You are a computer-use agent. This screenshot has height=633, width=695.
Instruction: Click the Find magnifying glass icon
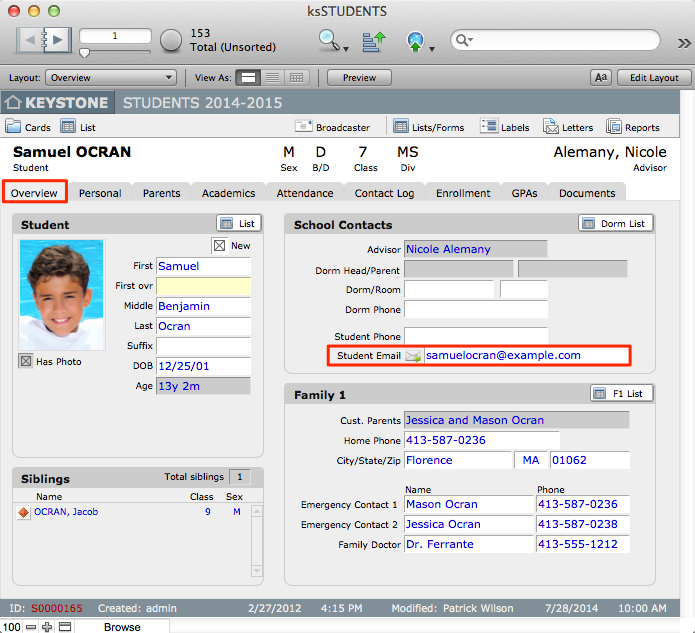pos(328,40)
